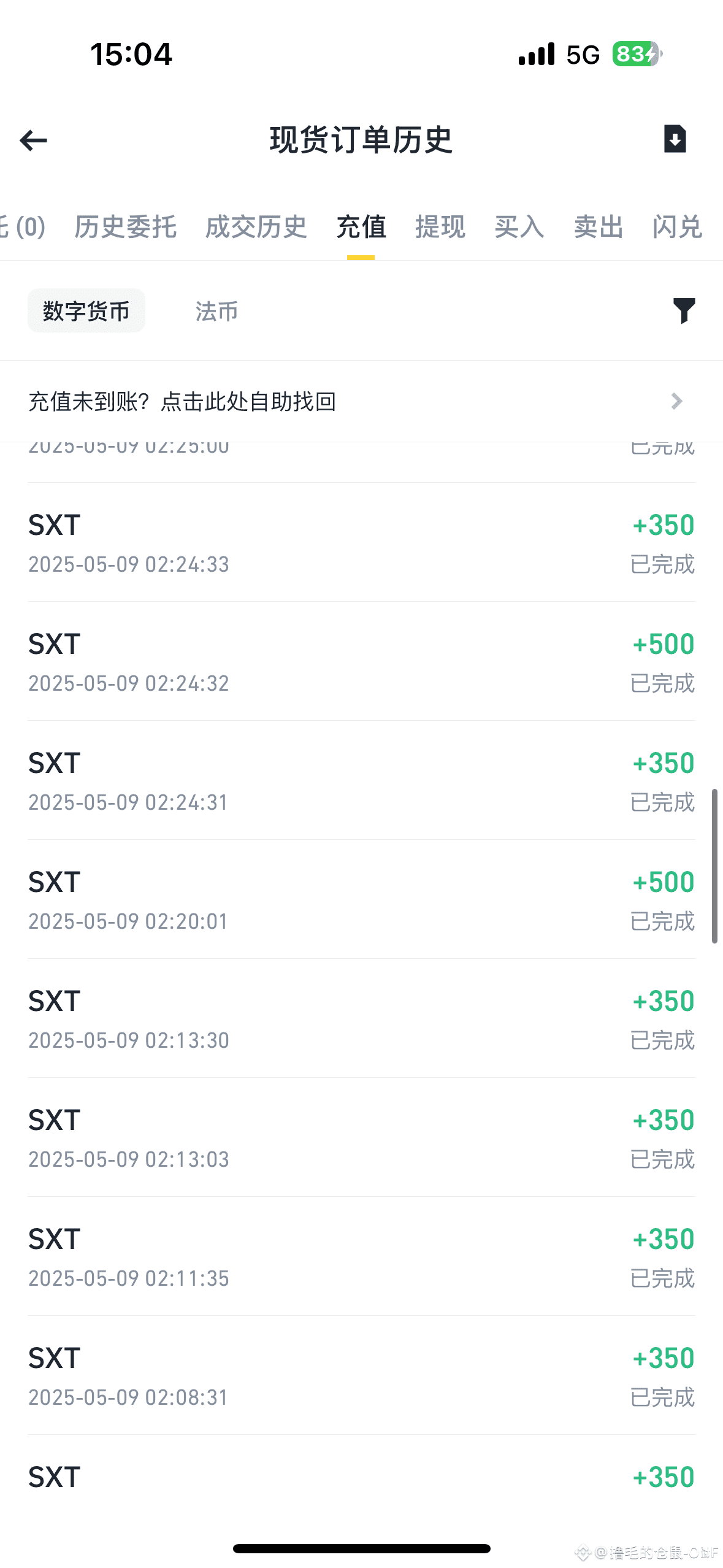Select the 闪兑 tab
Image resolution: width=723 pixels, height=1568 pixels.
click(x=677, y=227)
